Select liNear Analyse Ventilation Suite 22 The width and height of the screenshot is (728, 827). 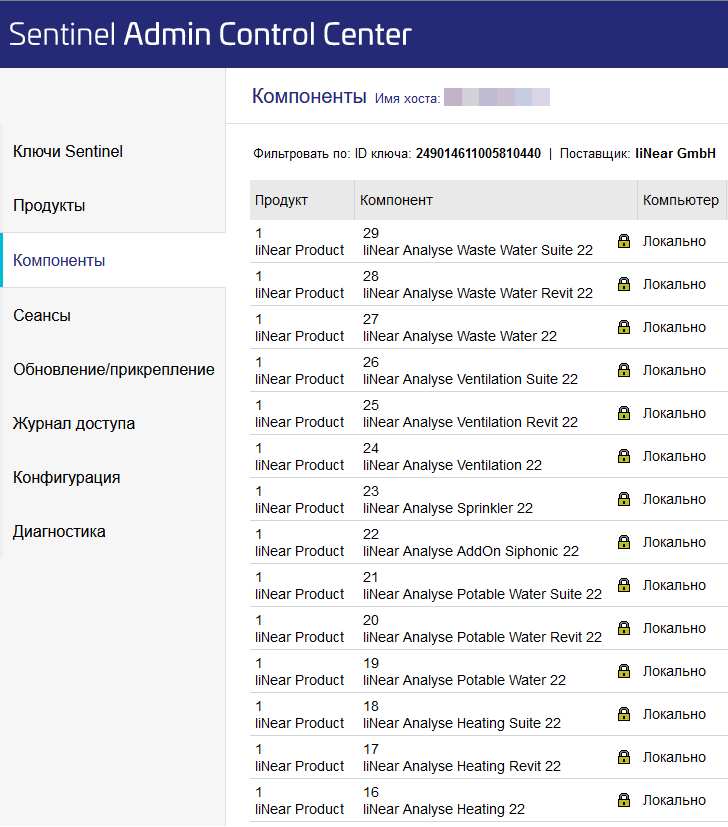(471, 379)
